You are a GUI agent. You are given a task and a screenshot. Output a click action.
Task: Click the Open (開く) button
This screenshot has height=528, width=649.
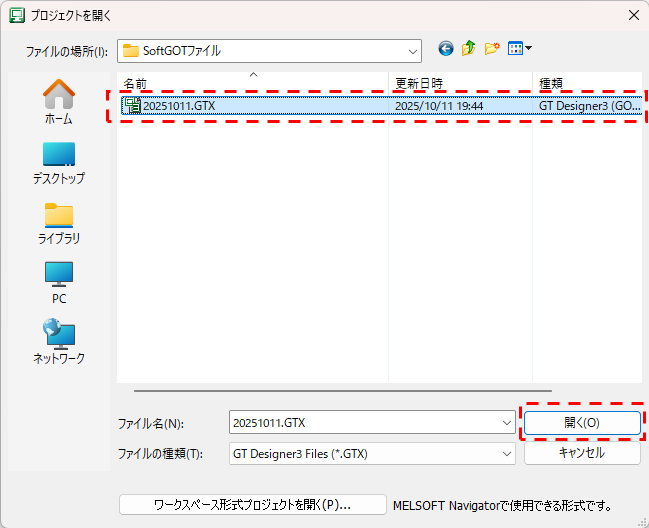coord(582,423)
